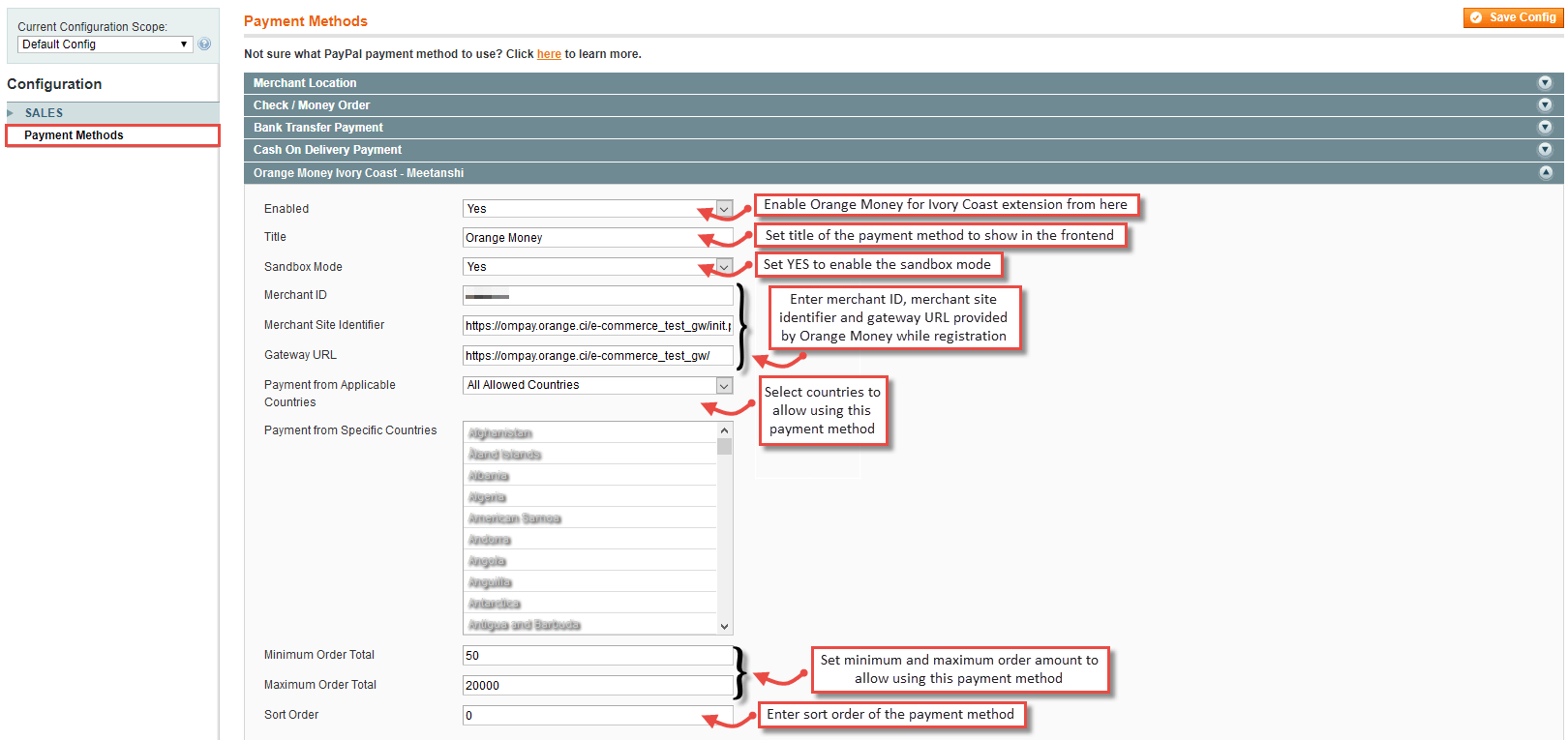Expand the Cash On Delivery Payment section
1568x740 pixels.
tap(903, 150)
